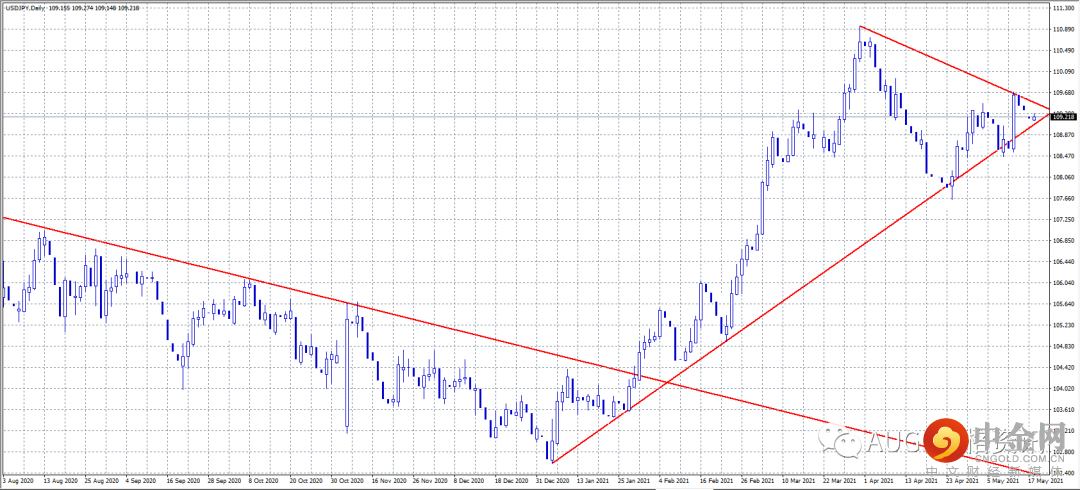Click the CNGOLD.COM.CN watermark text

(1020, 458)
